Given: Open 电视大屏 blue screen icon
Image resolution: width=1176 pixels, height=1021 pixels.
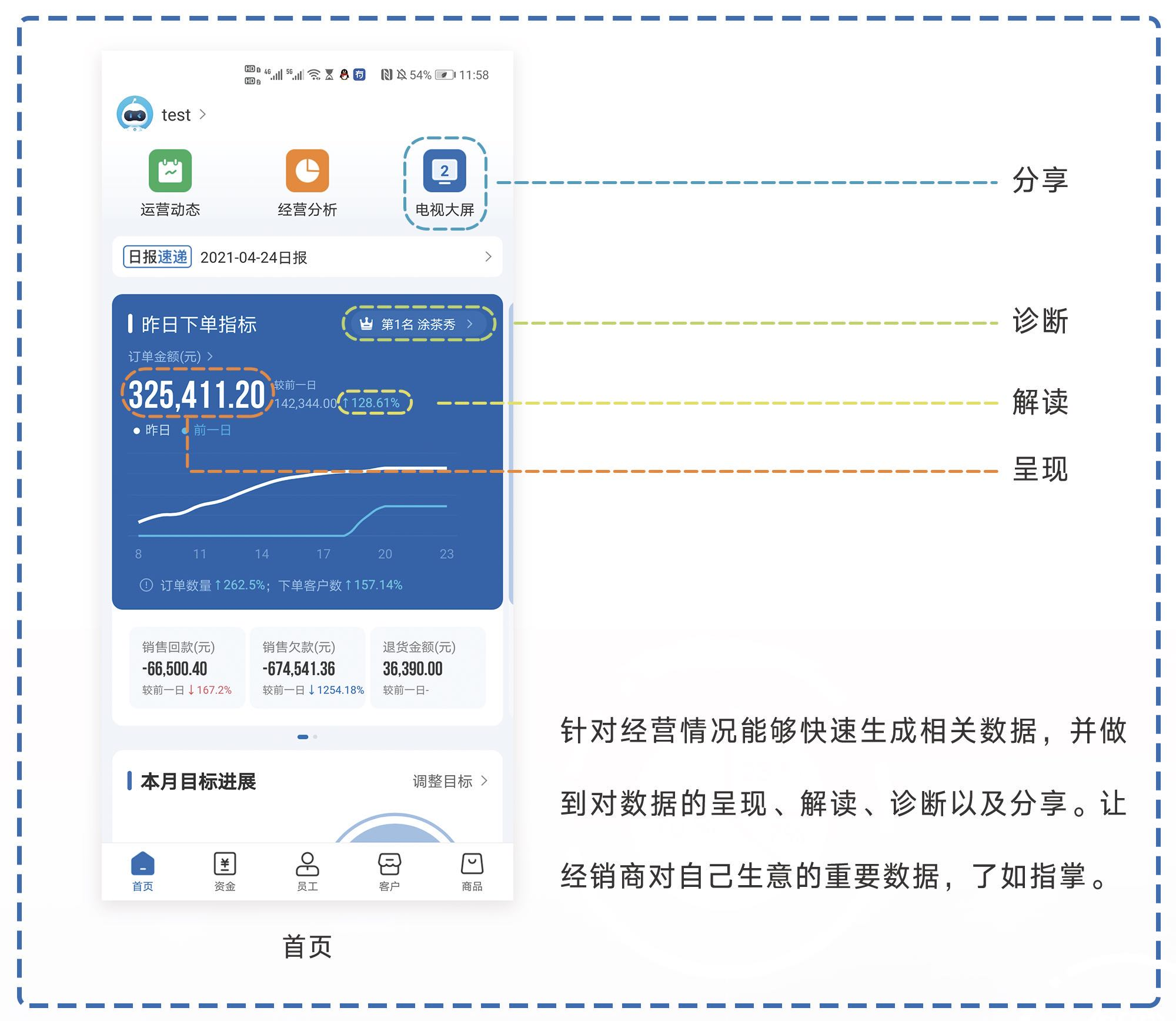Looking at the screenshot, I should tap(445, 171).
